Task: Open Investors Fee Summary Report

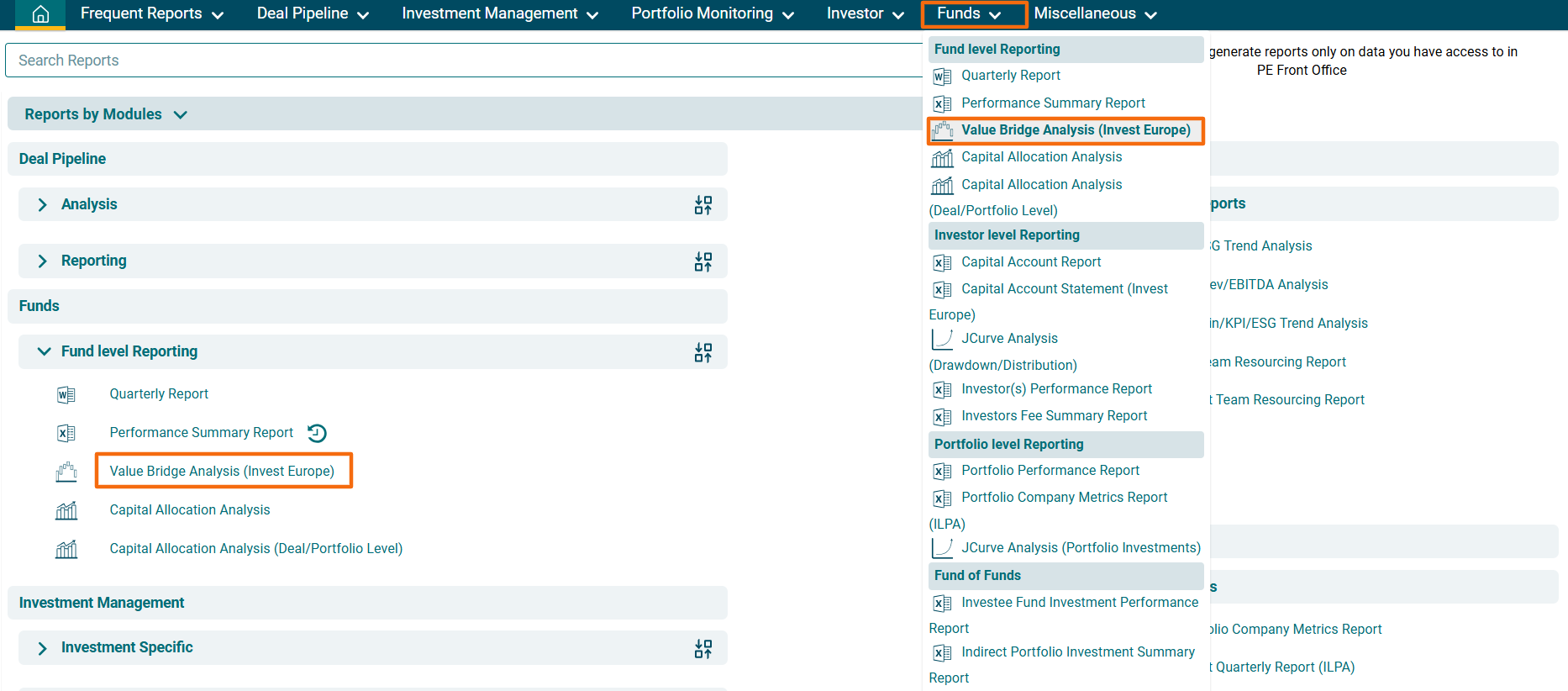Action: [x=1054, y=416]
